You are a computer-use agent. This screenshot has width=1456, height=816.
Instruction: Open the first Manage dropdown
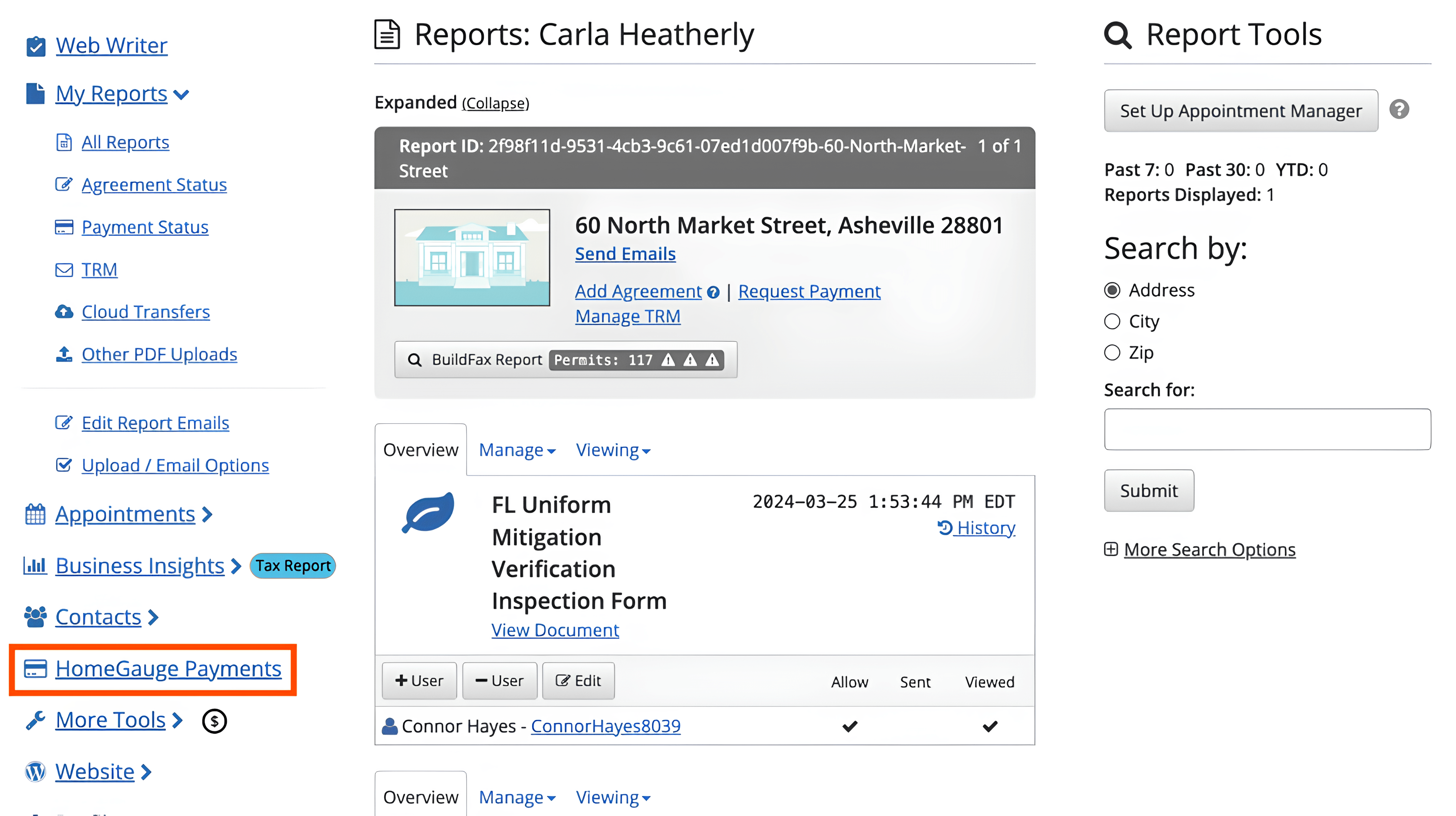[x=517, y=450]
